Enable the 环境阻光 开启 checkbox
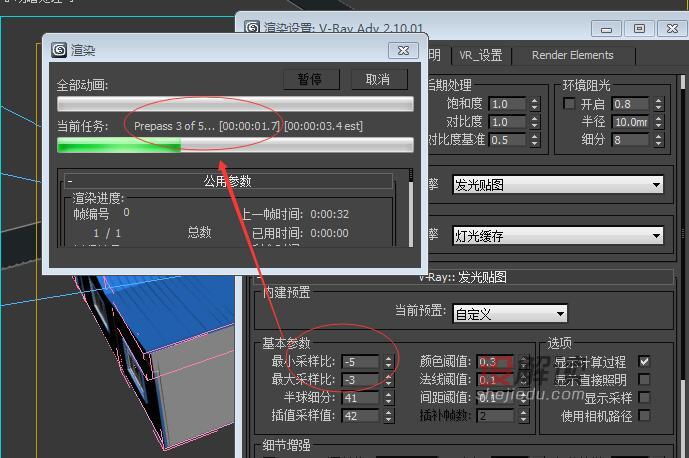Viewport: 689px width, 458px height. click(x=569, y=104)
